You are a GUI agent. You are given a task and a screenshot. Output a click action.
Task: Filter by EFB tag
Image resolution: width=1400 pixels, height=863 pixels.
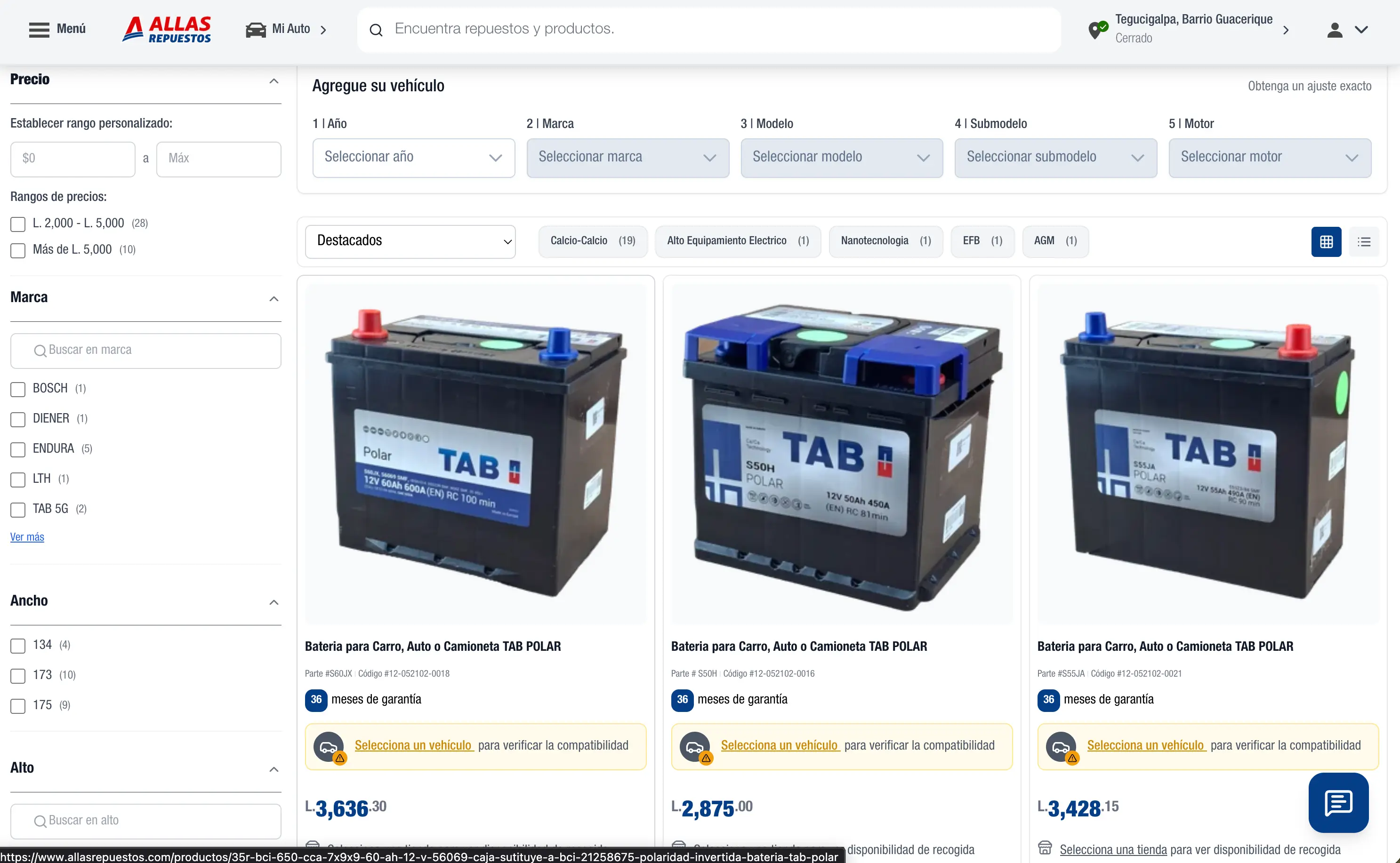[982, 241]
